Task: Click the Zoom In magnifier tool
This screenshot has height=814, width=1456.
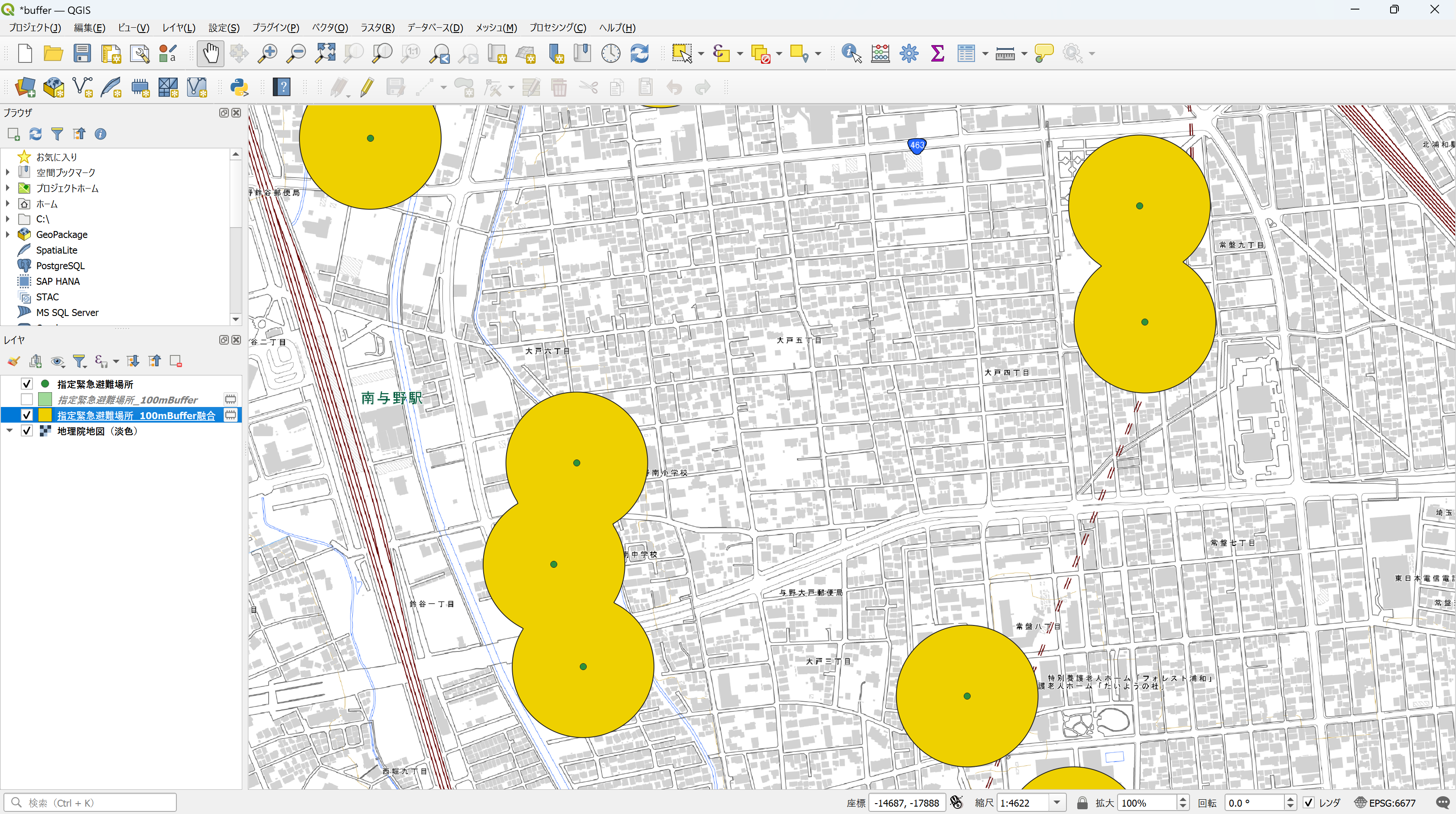Action: pos(267,54)
